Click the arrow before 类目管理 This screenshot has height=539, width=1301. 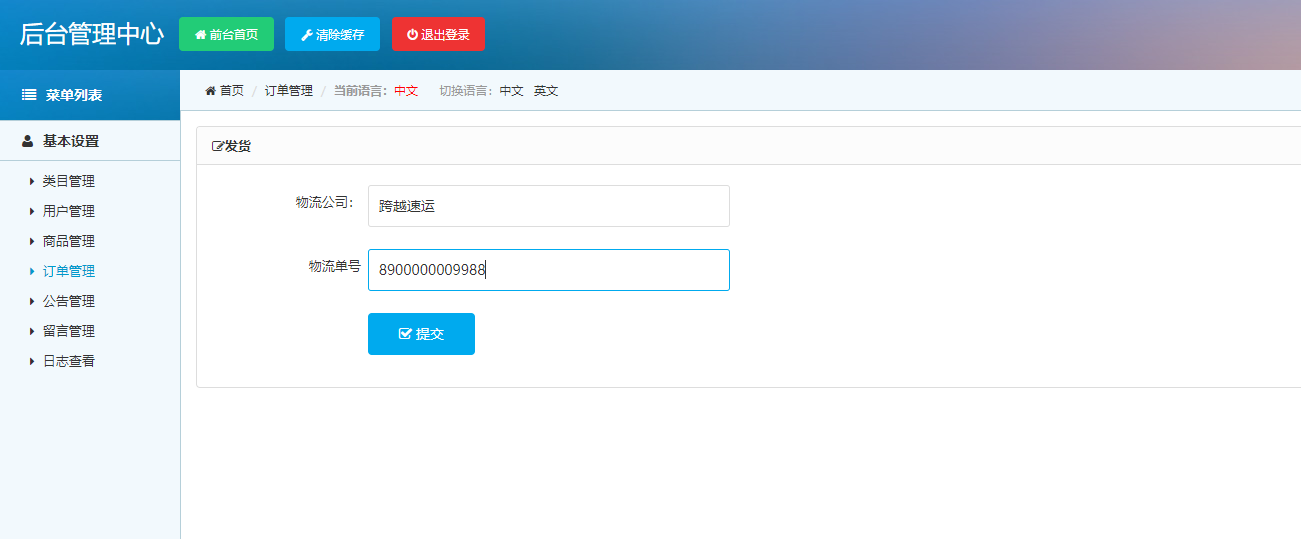[32, 182]
